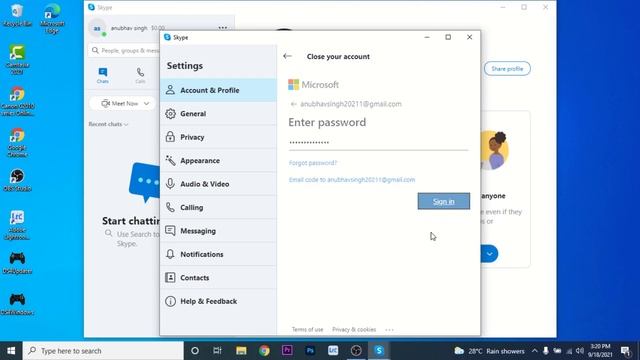Expand the Meet Now dropdown
This screenshot has height=360, width=640.
click(146, 104)
